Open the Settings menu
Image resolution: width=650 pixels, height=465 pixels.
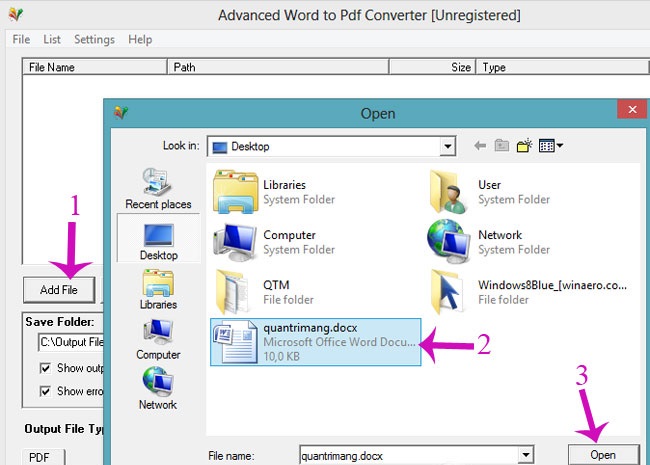coord(94,39)
